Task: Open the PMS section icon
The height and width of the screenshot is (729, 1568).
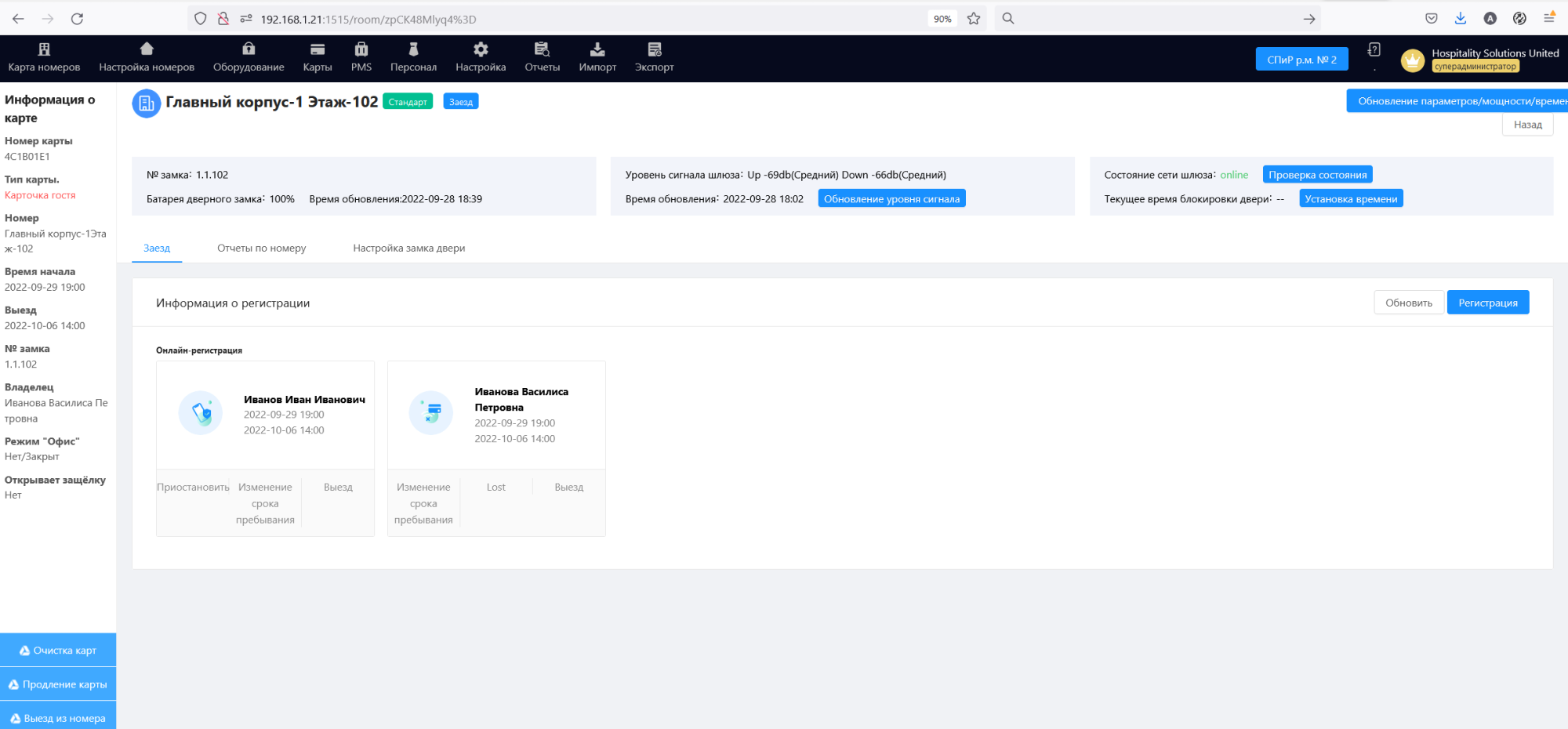Action: click(x=361, y=49)
